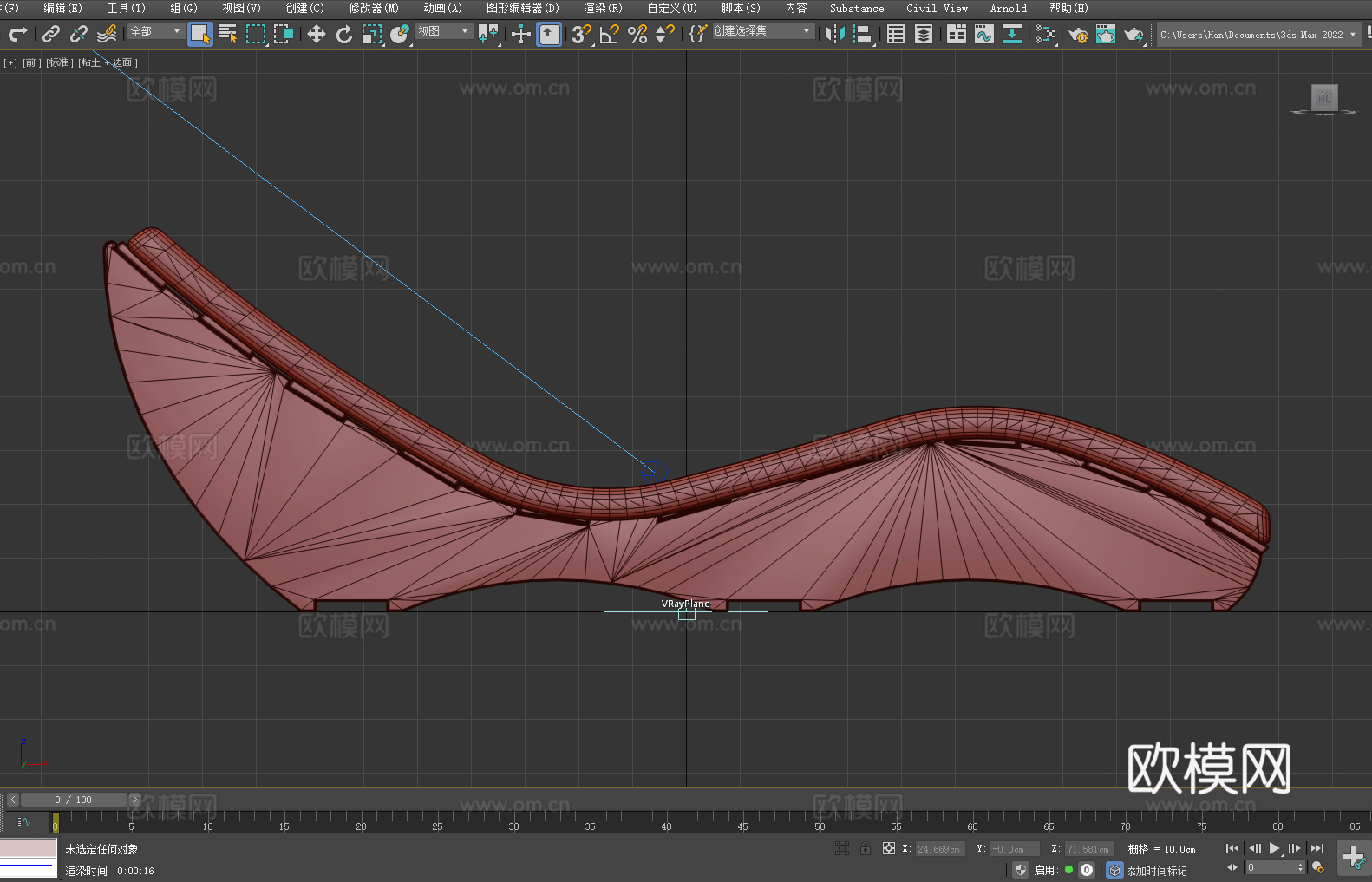Step time slider back with left arrow

tap(12, 800)
